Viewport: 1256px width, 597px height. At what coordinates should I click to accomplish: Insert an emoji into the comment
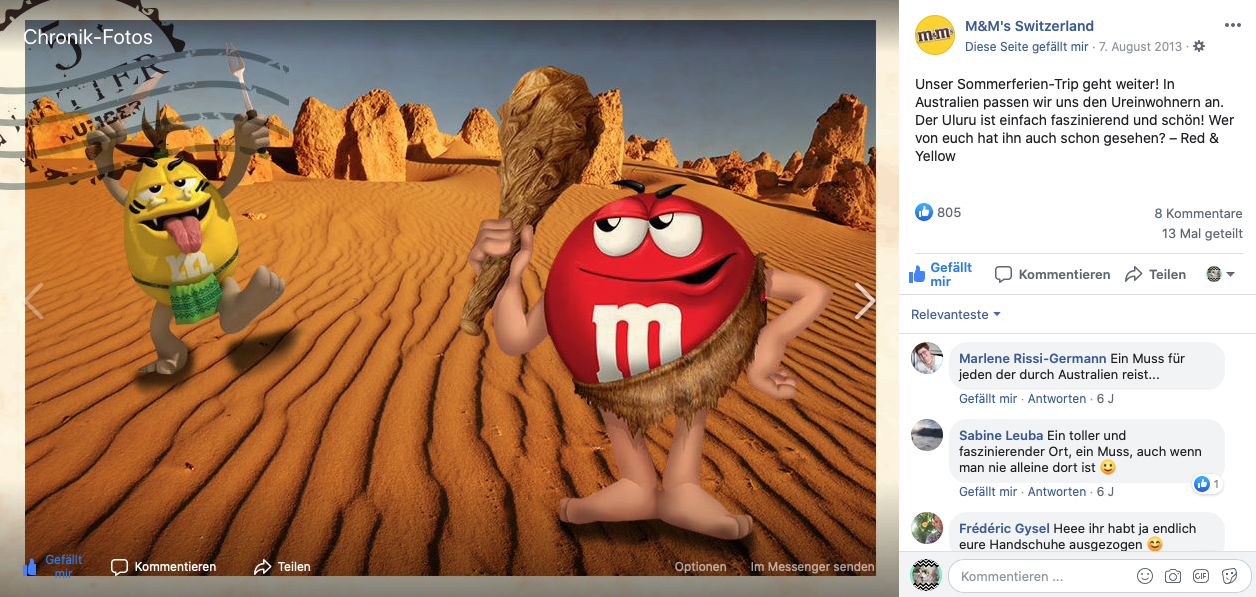tap(1145, 576)
